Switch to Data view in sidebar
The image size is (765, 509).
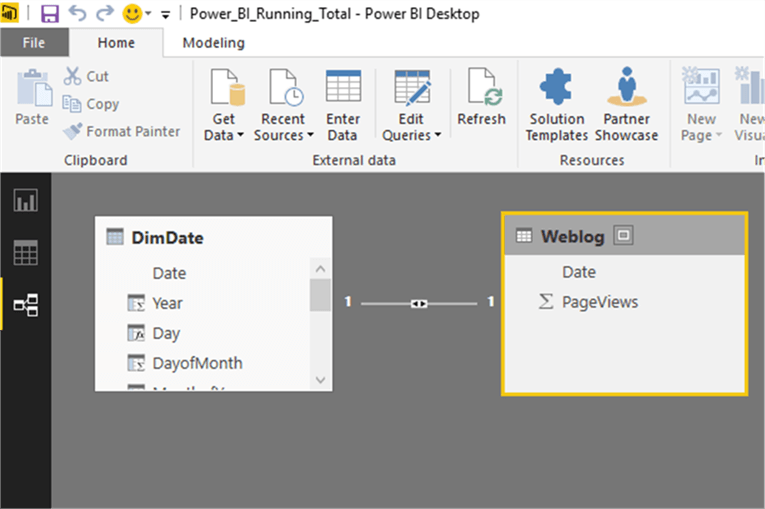tap(25, 252)
